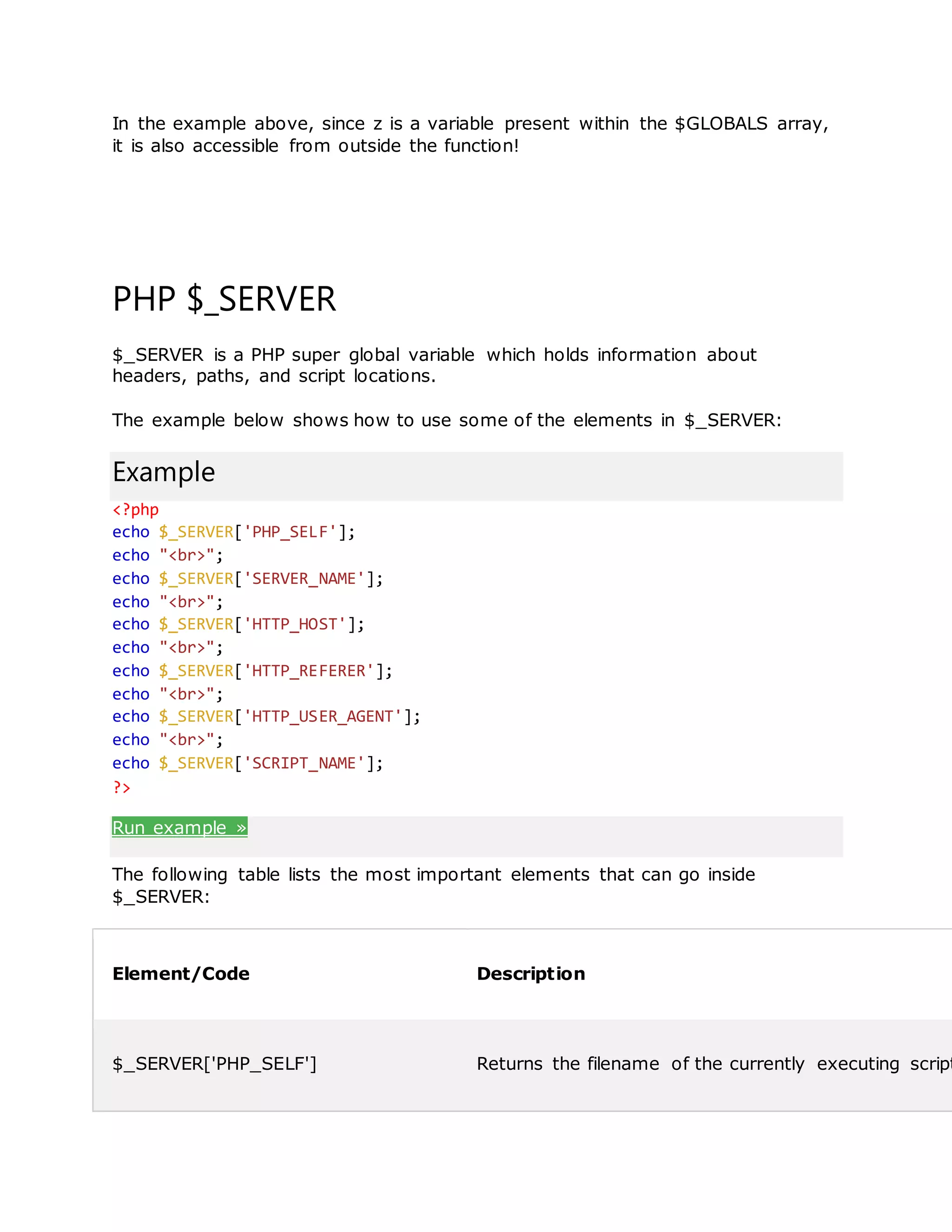Image resolution: width=952 pixels, height=1232 pixels.
Task: Click the text 'The following table lists'
Action: coord(433,885)
